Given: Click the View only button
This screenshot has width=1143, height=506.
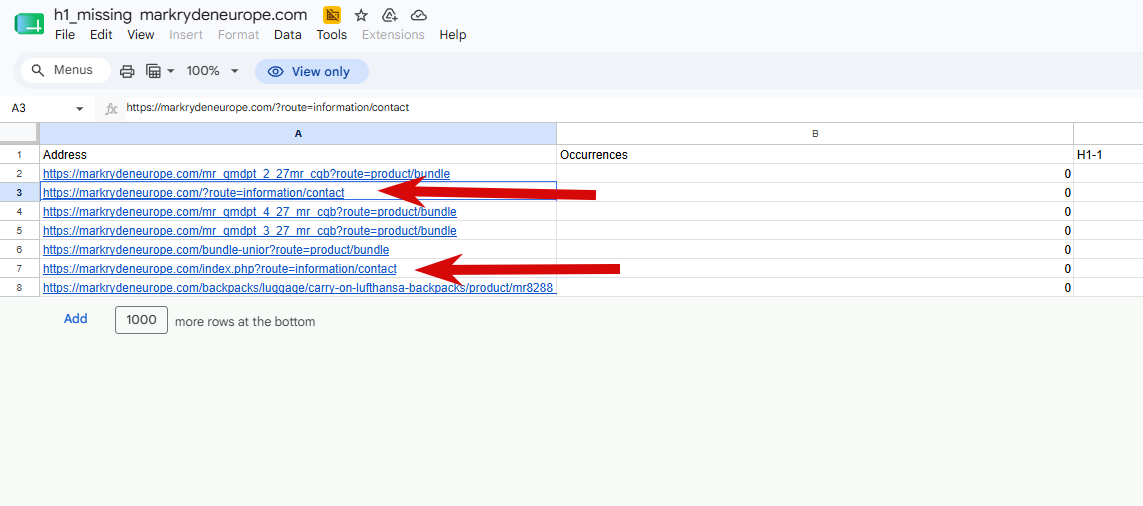Looking at the screenshot, I should coord(311,71).
